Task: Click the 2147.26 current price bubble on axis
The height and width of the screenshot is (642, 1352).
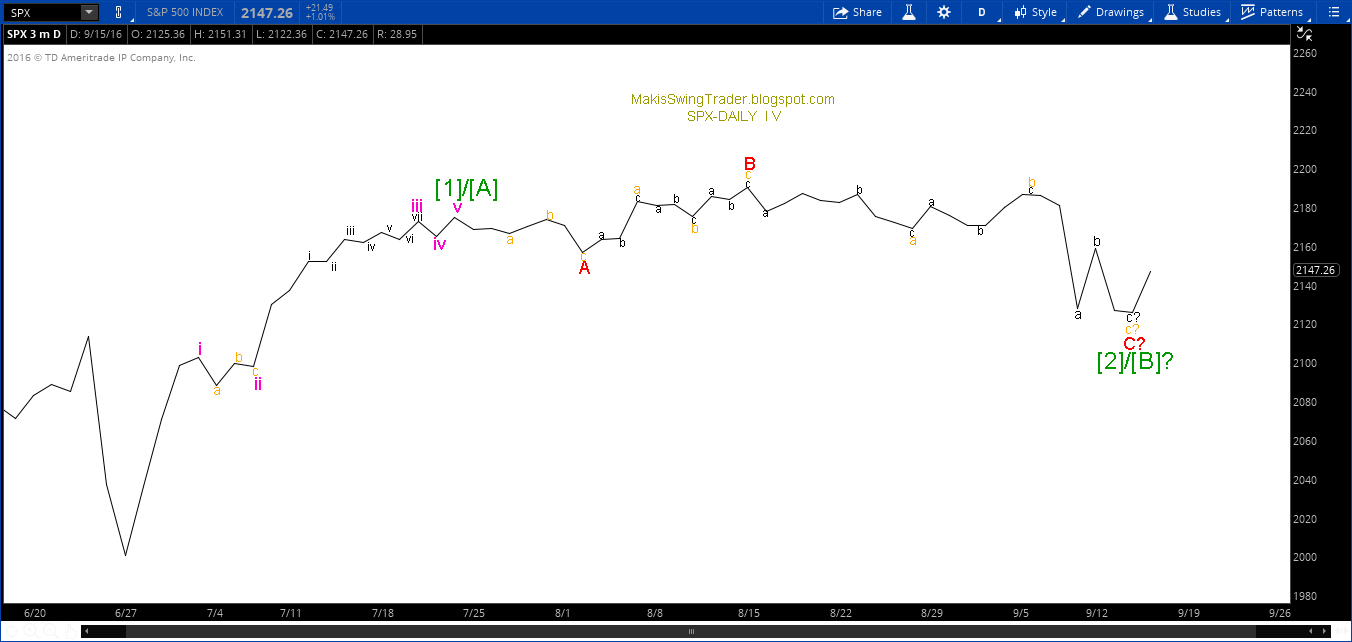Action: [x=1315, y=270]
